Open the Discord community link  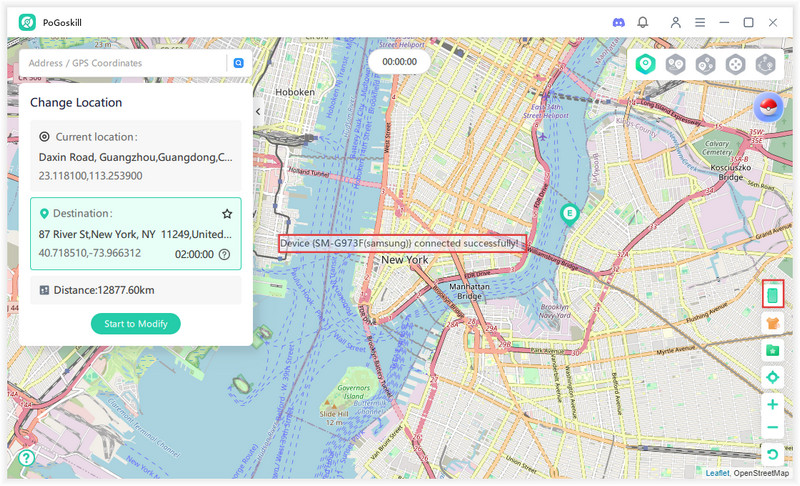[x=619, y=22]
